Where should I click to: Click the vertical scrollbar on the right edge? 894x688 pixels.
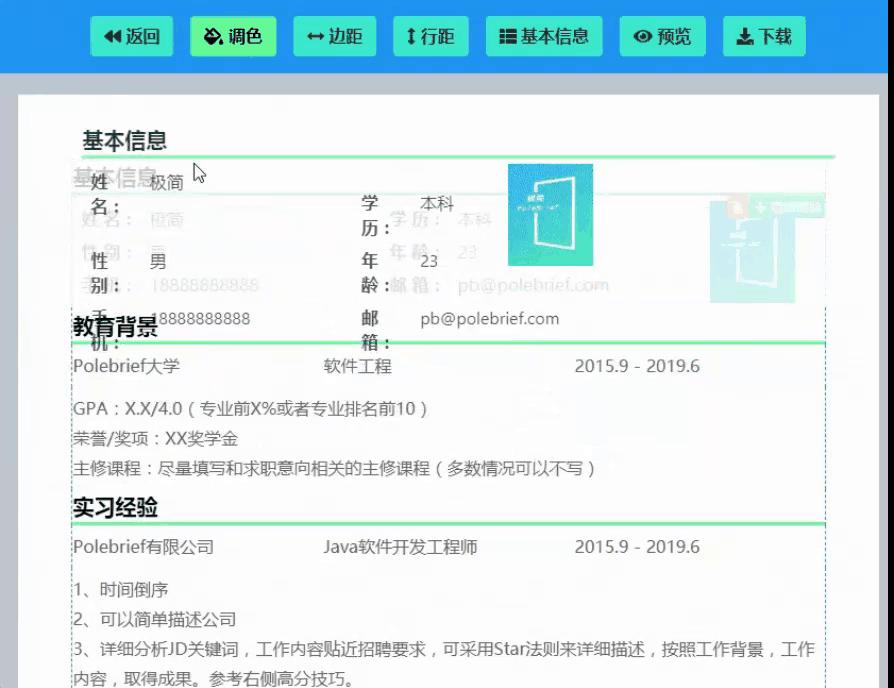pos(884,300)
